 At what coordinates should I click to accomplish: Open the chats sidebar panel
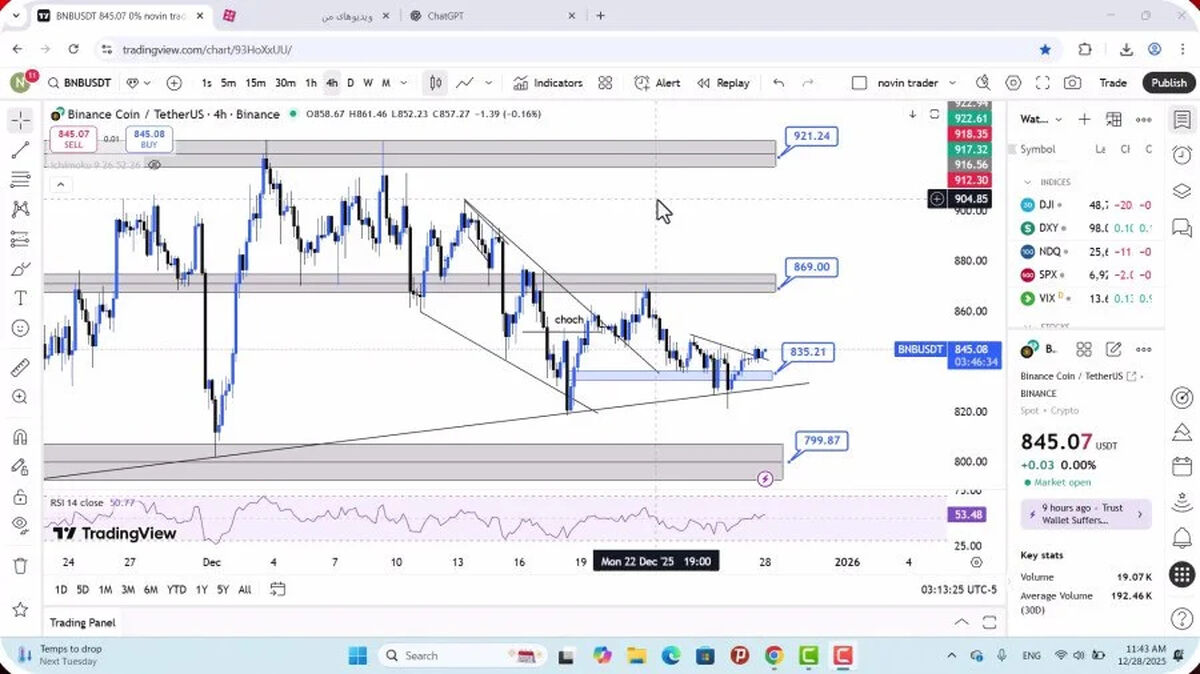point(1182,228)
